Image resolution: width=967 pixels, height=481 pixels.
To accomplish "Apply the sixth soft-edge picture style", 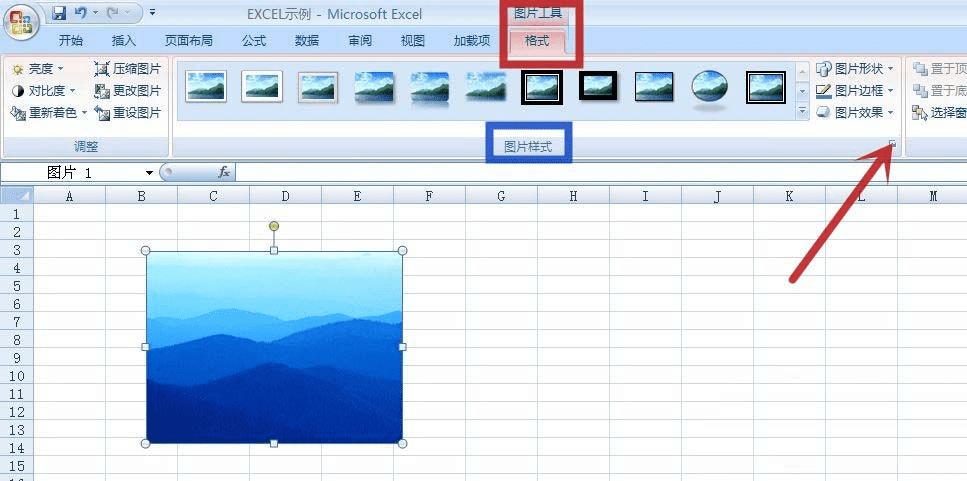I will (x=486, y=86).
